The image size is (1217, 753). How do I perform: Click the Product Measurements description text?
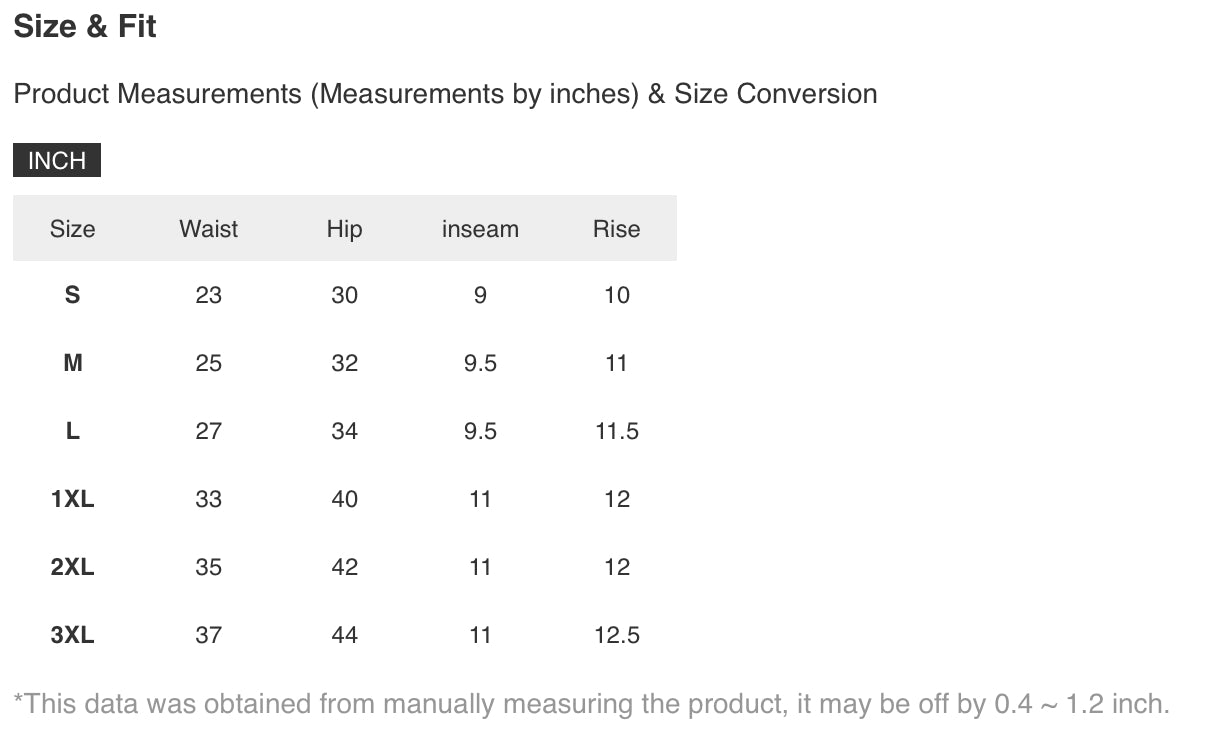pyautogui.click(x=445, y=94)
